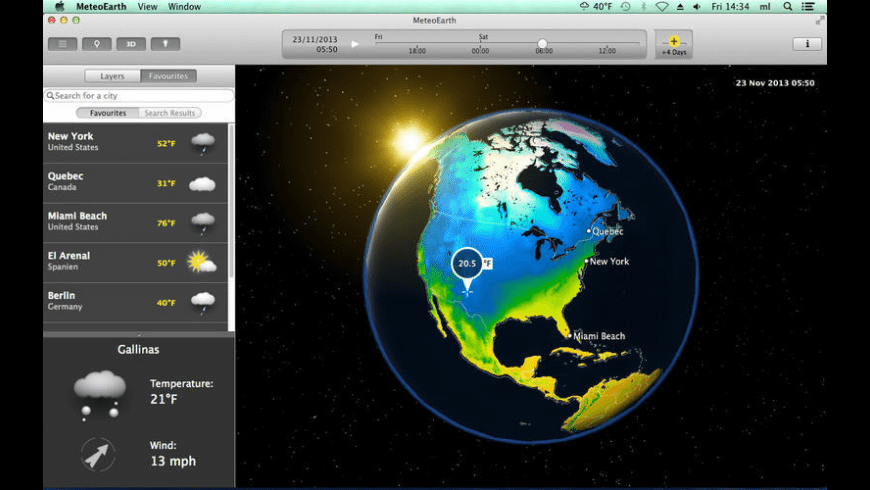Screen dimensions: 870x490
Task: Select El Arenal in favourites list
Action: coord(135,262)
